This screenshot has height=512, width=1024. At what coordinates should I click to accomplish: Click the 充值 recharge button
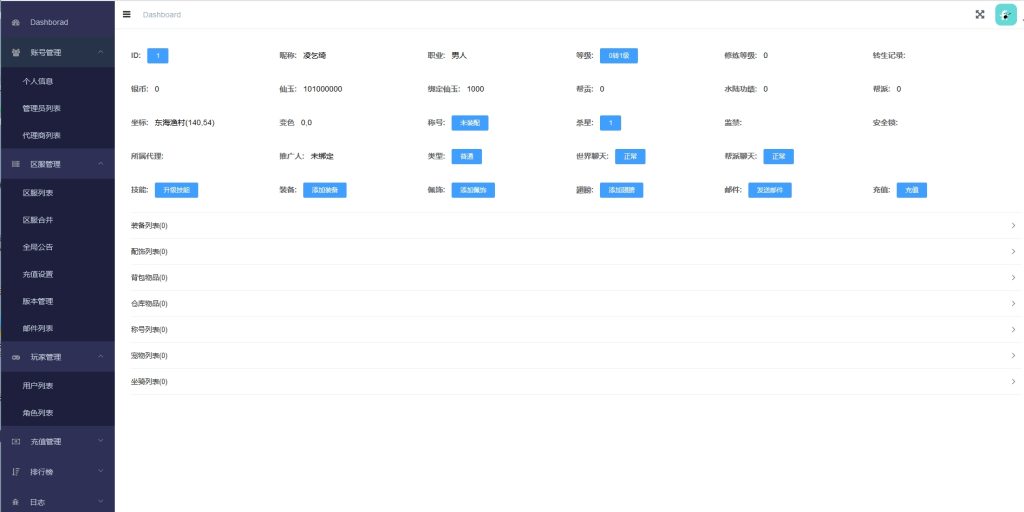point(911,189)
